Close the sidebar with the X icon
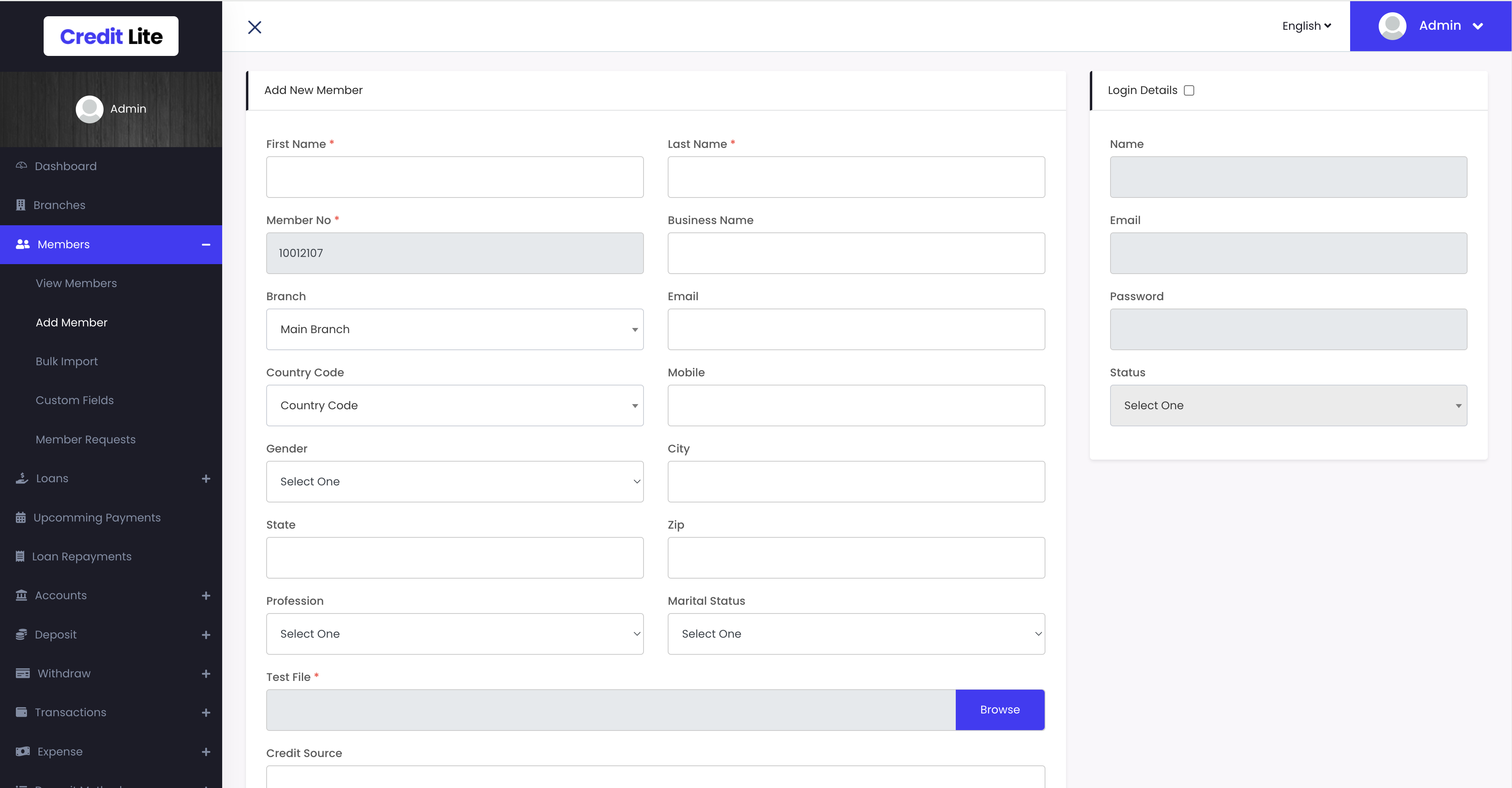 tap(255, 27)
